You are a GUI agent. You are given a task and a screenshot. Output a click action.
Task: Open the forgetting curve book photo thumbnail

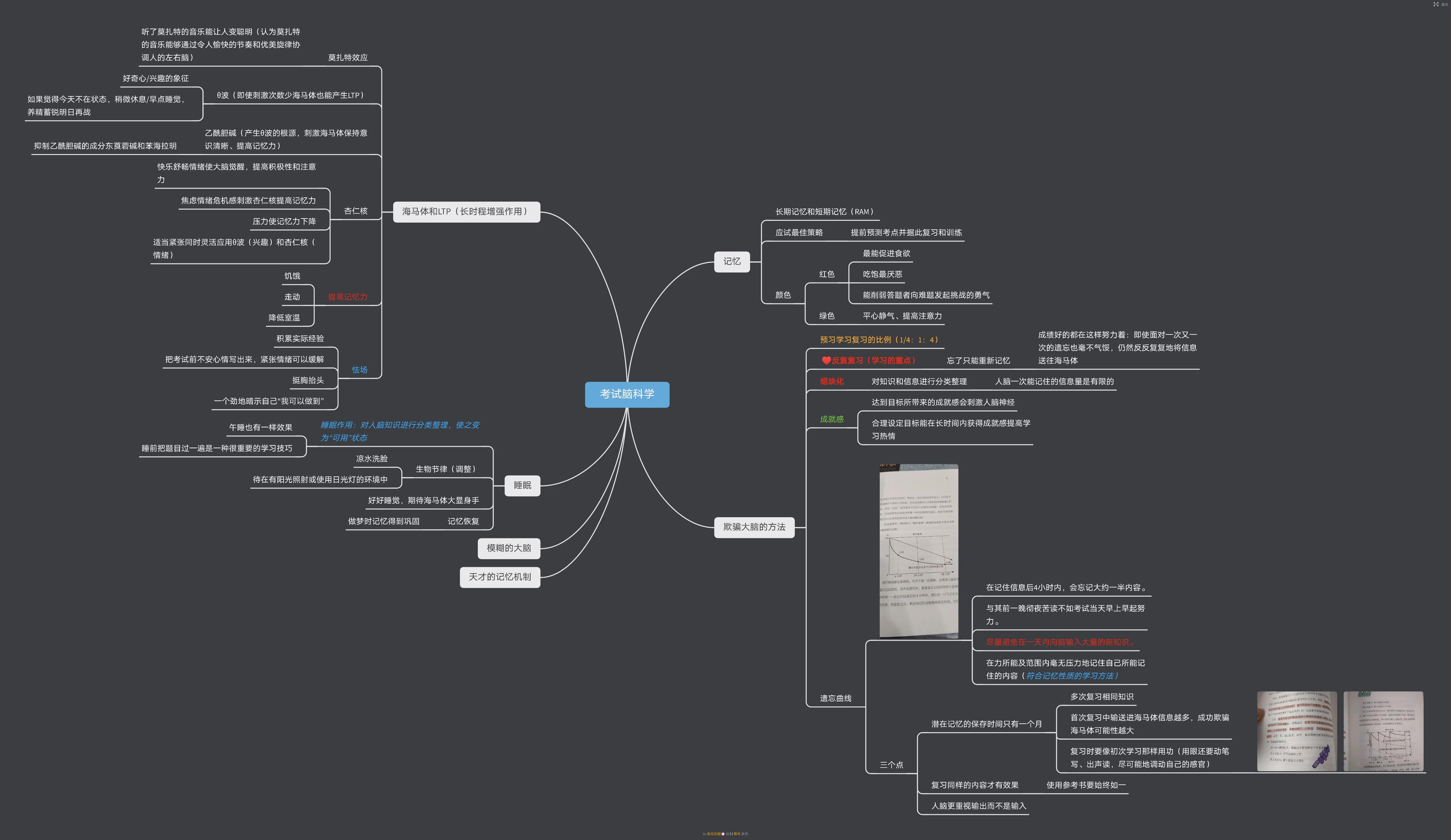point(918,551)
